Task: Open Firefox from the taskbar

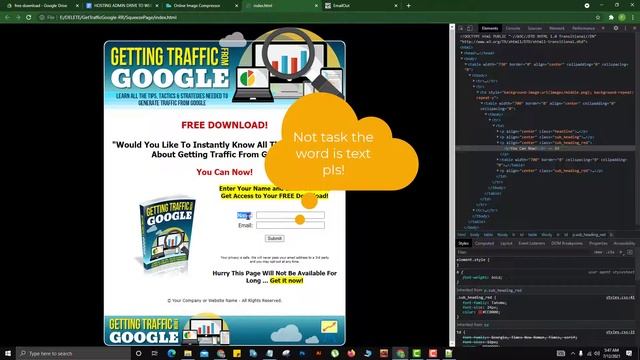Action: (x=351, y=353)
